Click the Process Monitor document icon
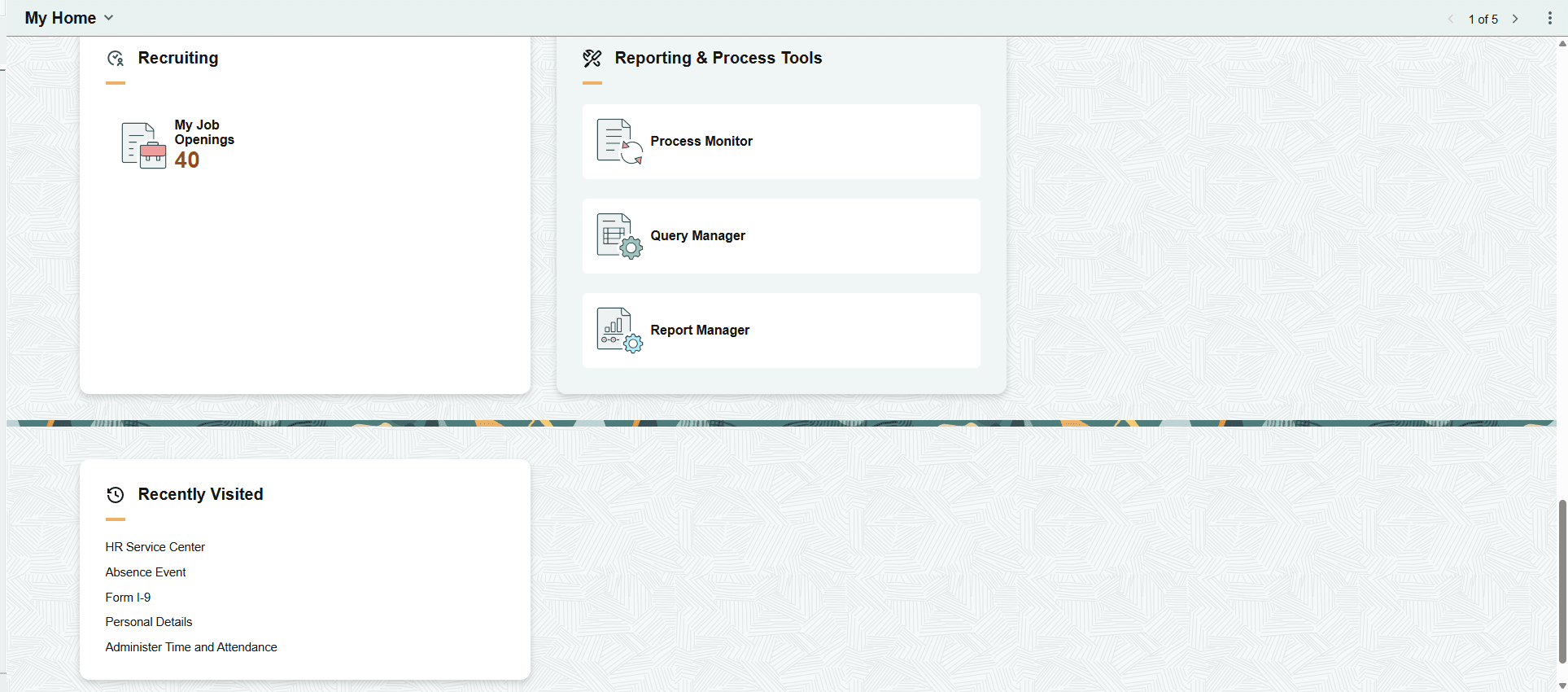Screen dimensions: 1568x692 click(619, 142)
